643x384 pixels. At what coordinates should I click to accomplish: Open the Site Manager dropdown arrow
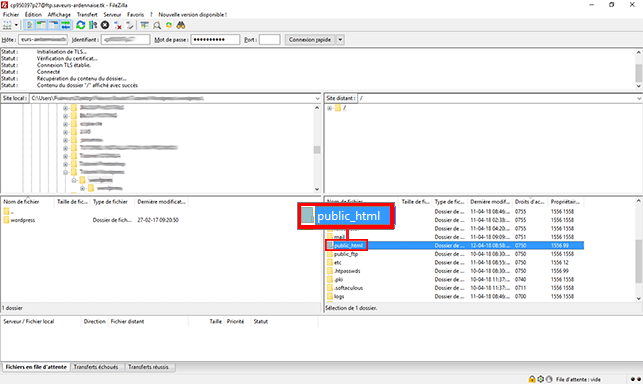pyautogui.click(x=16, y=25)
